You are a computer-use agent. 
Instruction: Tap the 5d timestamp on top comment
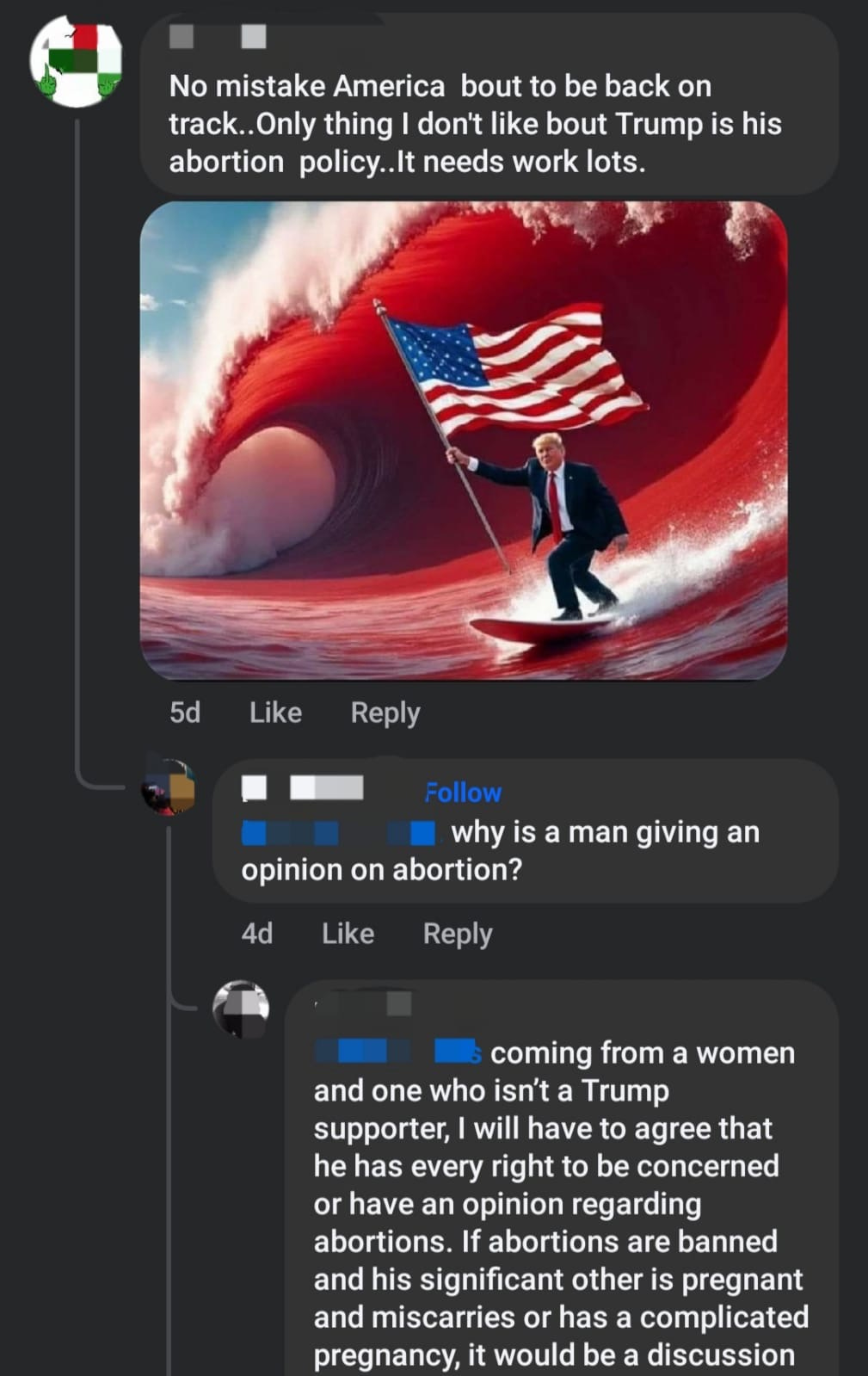click(x=185, y=713)
